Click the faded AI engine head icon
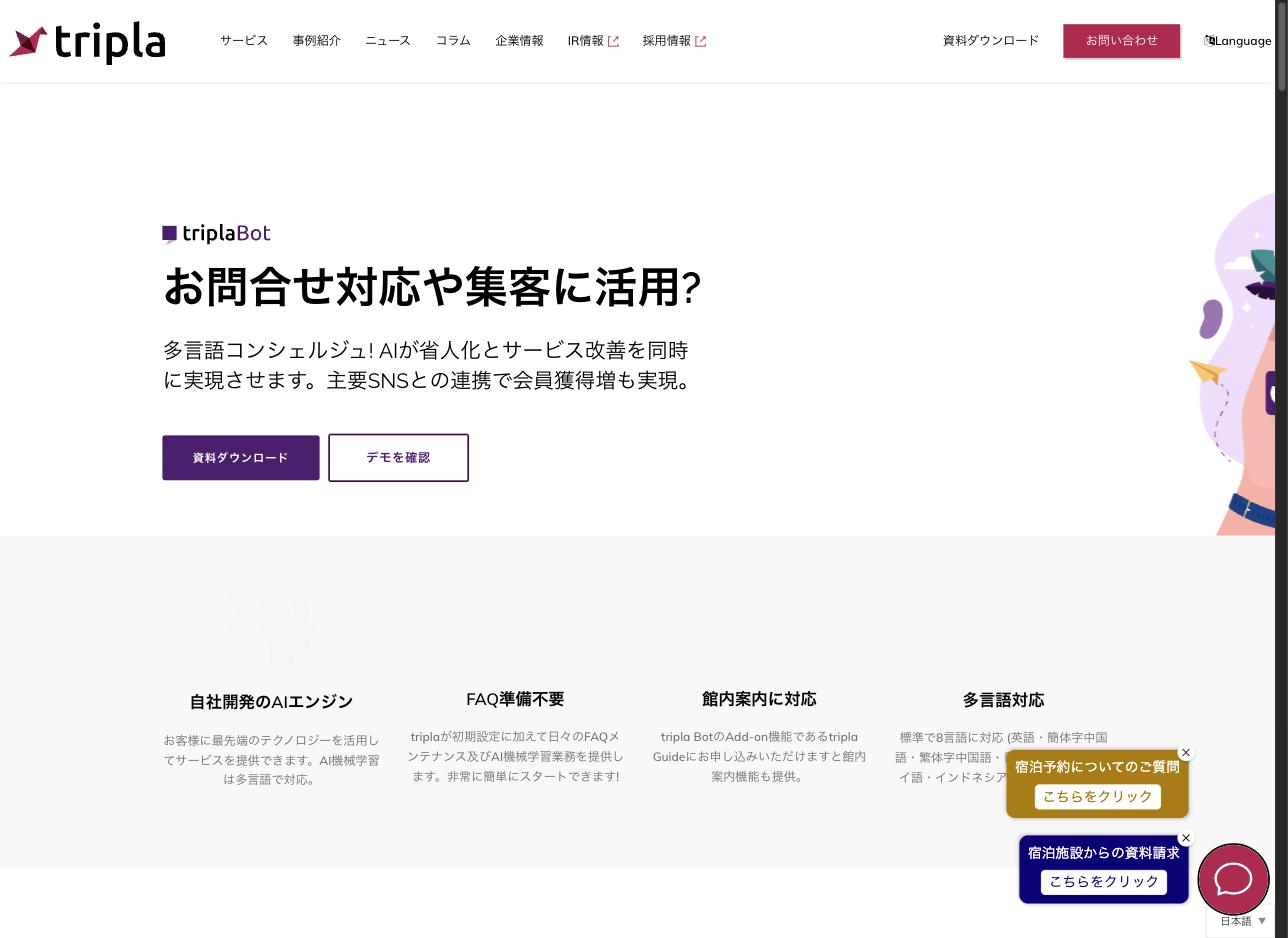 [270, 626]
